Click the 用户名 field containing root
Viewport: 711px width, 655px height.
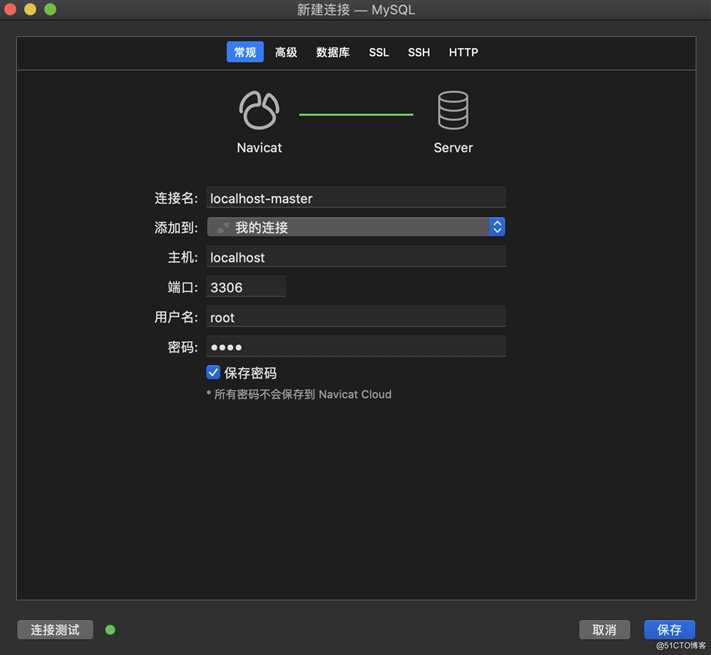pyautogui.click(x=356, y=317)
